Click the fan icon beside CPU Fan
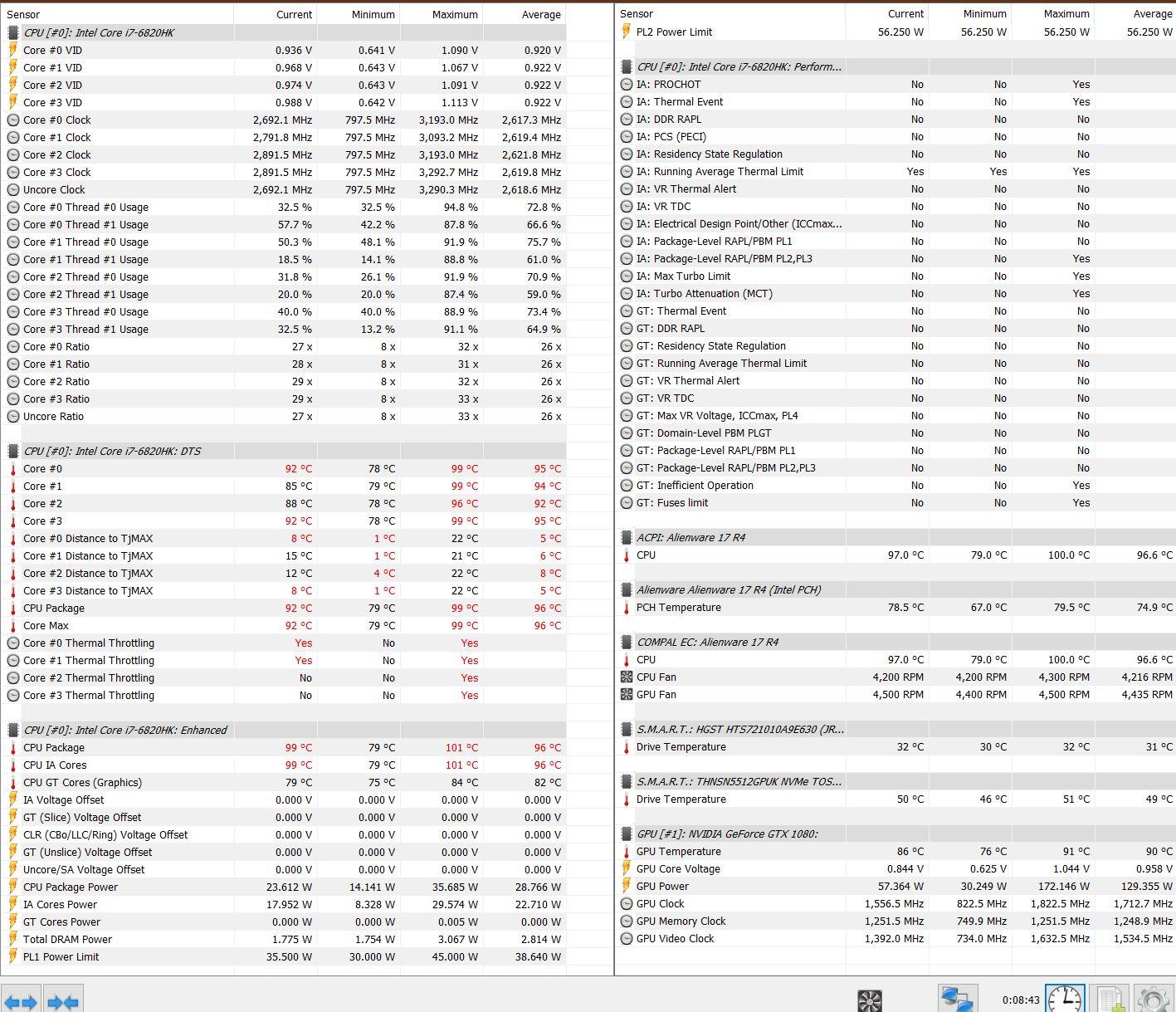The image size is (1176, 1012). click(627, 677)
